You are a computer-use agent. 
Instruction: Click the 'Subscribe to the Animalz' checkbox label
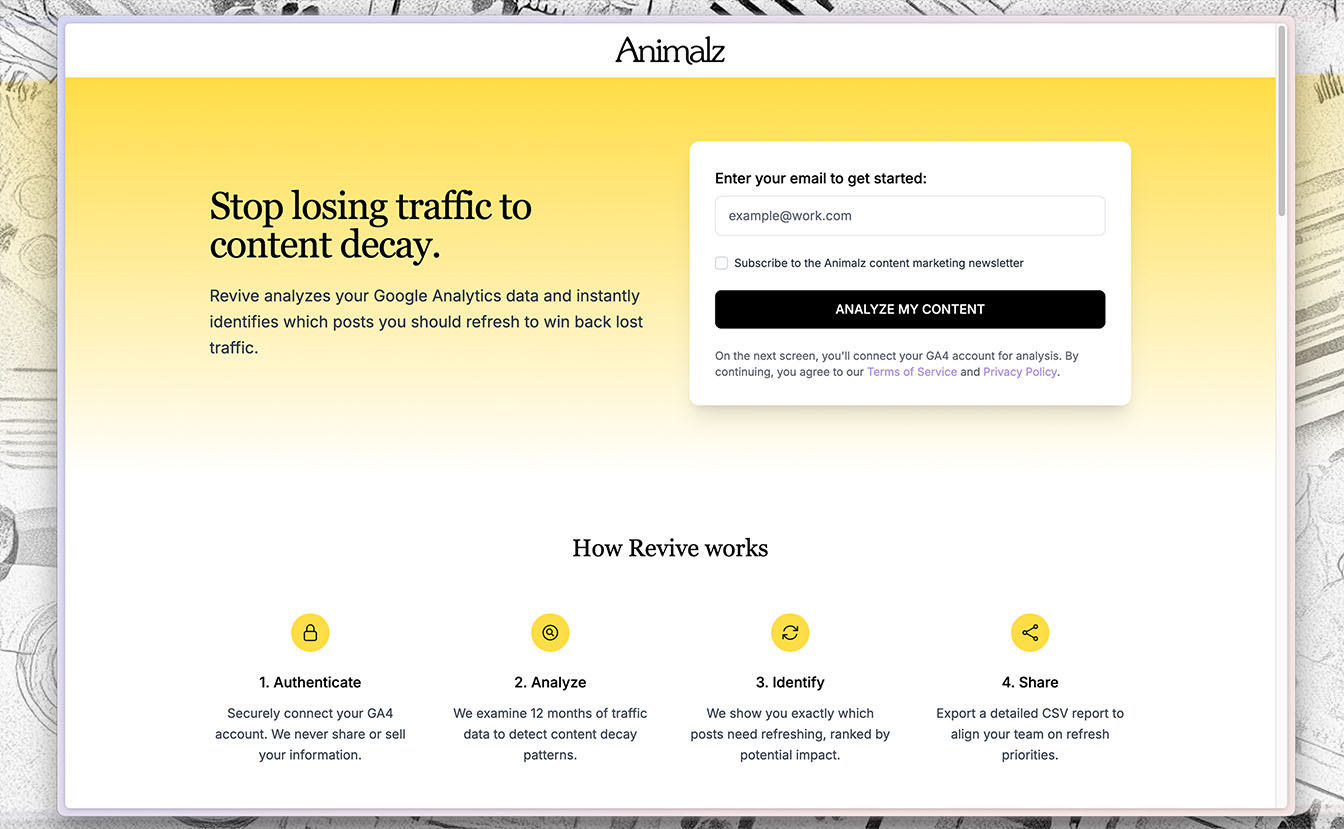(x=878, y=263)
